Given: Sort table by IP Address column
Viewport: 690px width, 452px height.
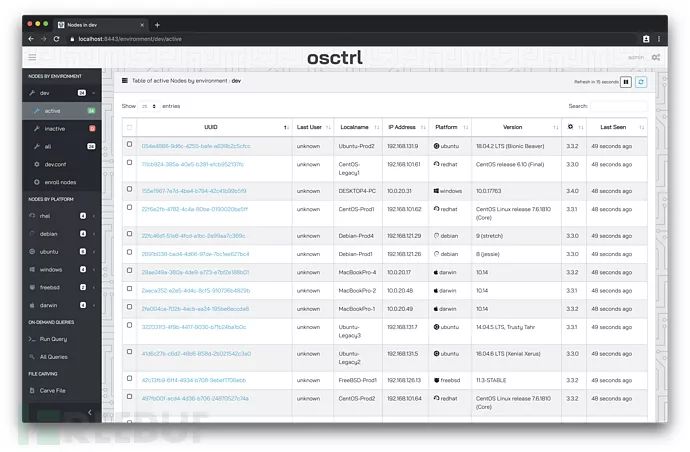Looking at the screenshot, I should coord(405,127).
